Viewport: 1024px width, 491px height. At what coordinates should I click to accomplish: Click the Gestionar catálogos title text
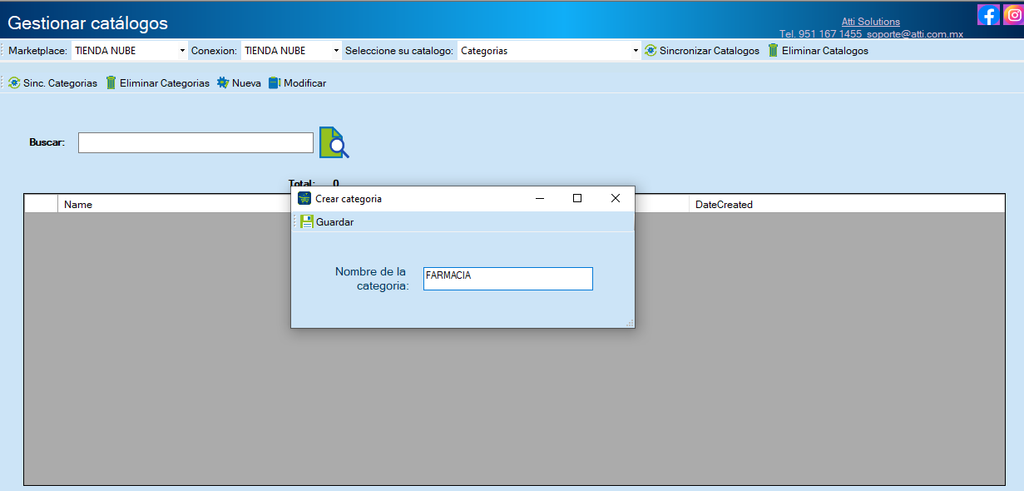[x=88, y=24]
